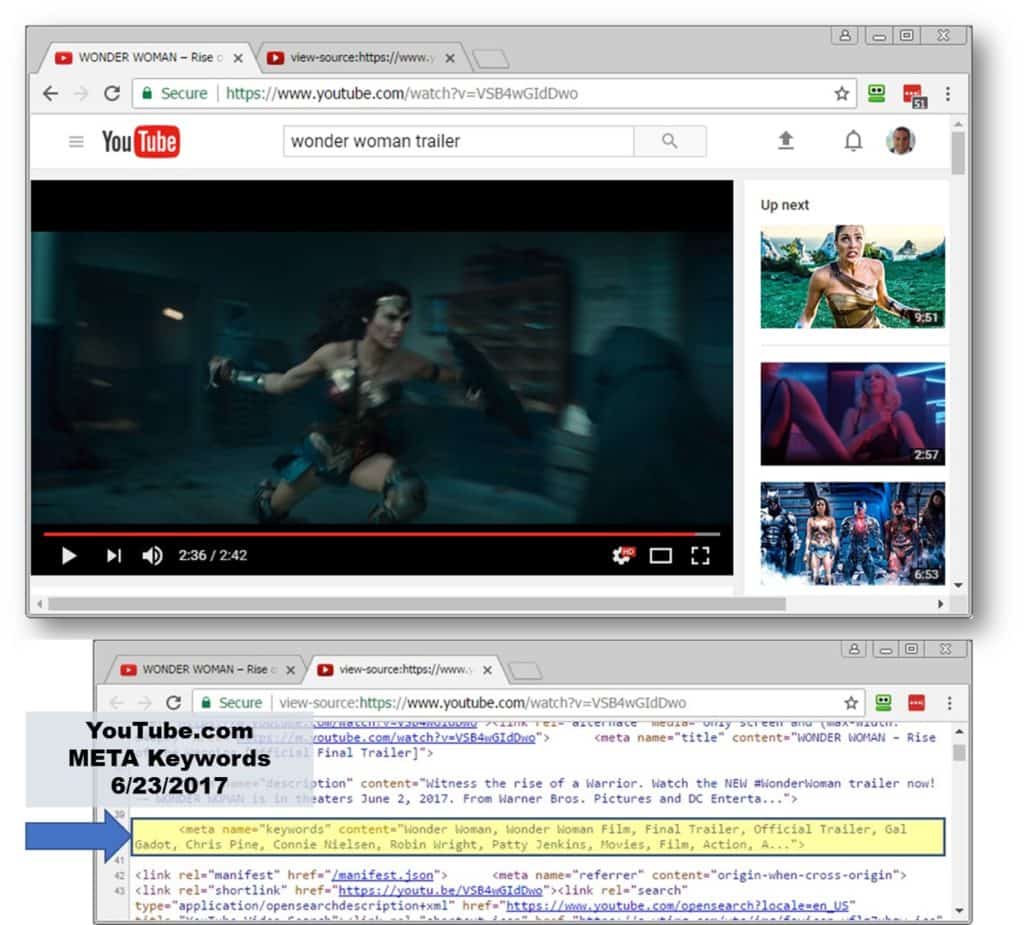Bookmark page with star in bottom window

(851, 703)
